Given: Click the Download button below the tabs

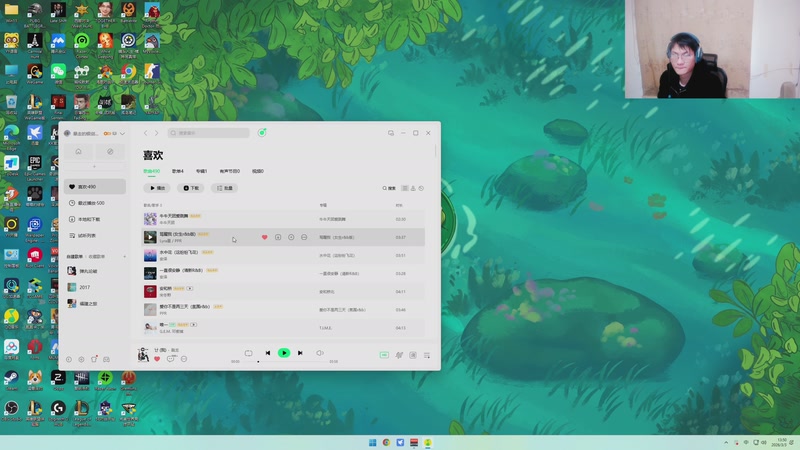Looking at the screenshot, I should (x=191, y=188).
